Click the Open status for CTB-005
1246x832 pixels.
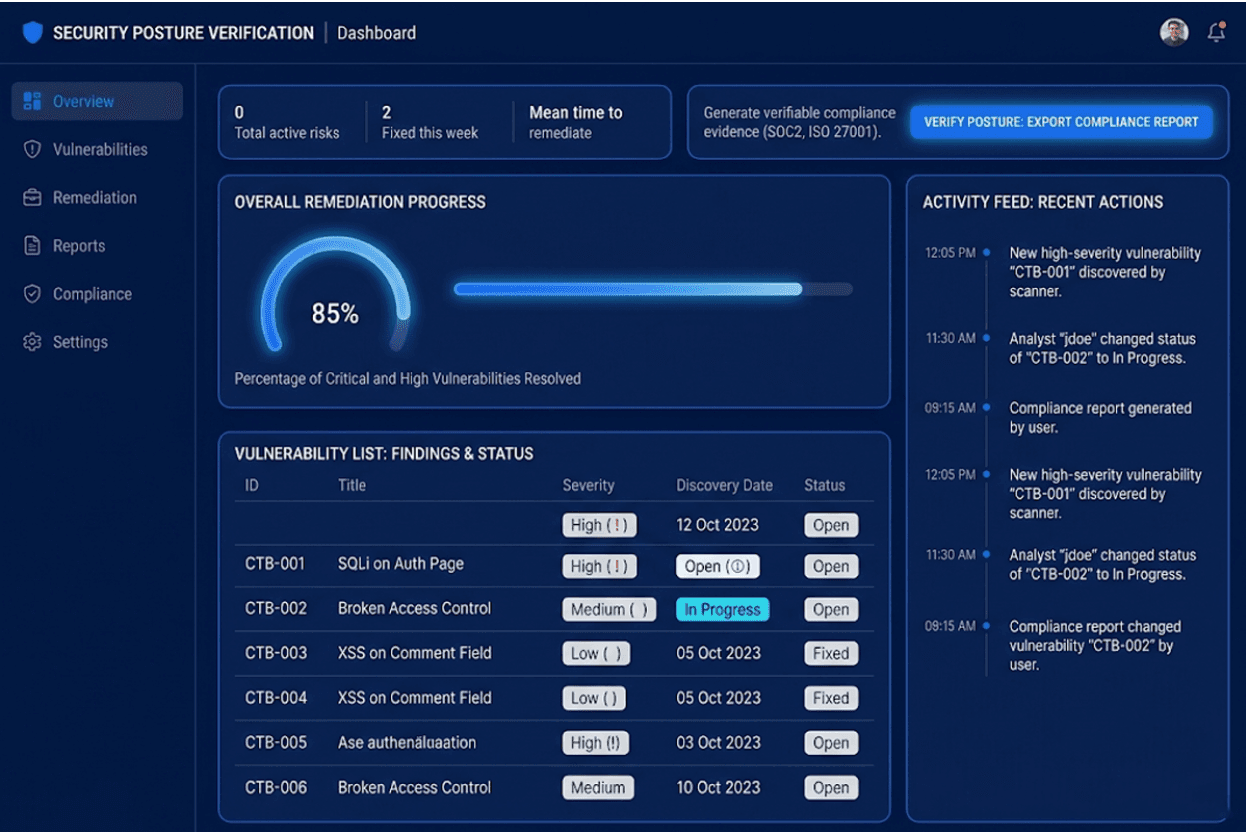click(831, 743)
